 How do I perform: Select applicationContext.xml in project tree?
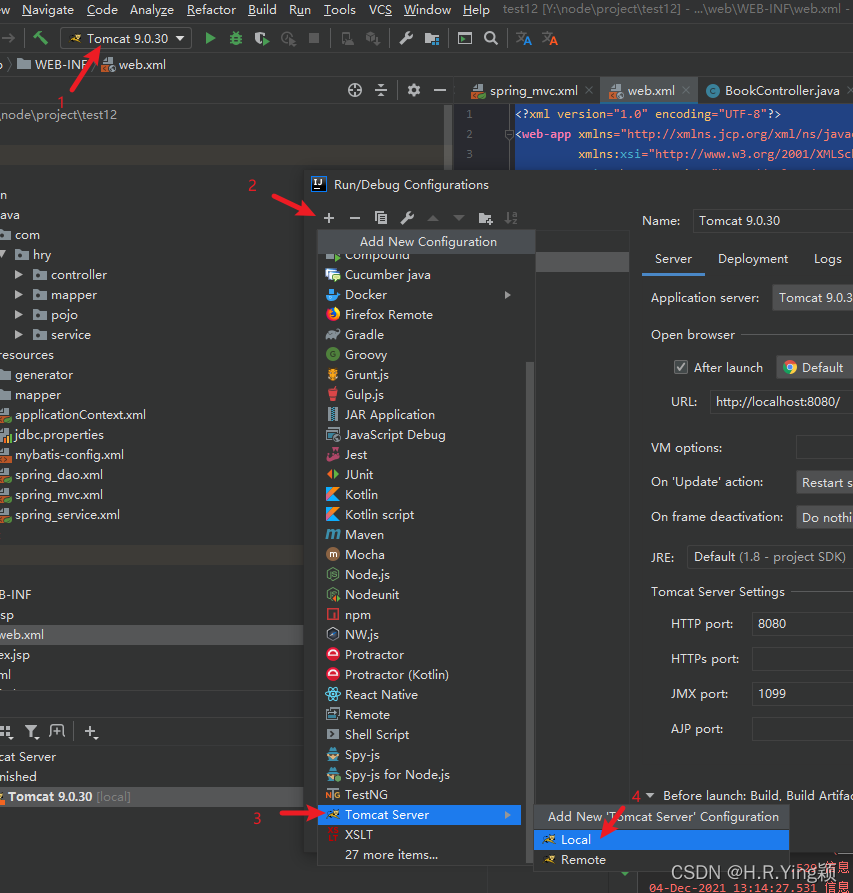pyautogui.click(x=80, y=415)
